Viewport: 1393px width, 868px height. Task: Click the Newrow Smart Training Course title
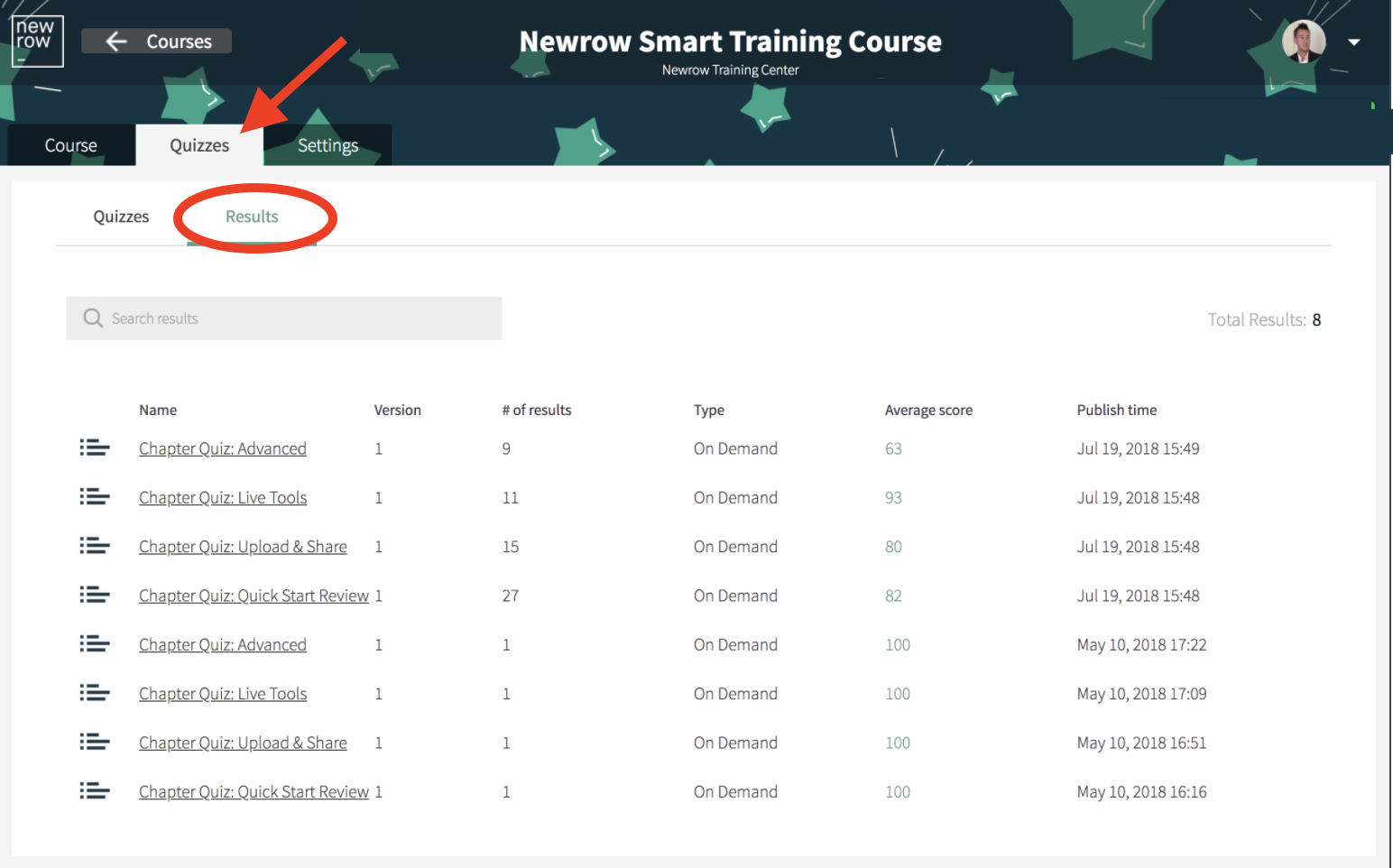[730, 42]
